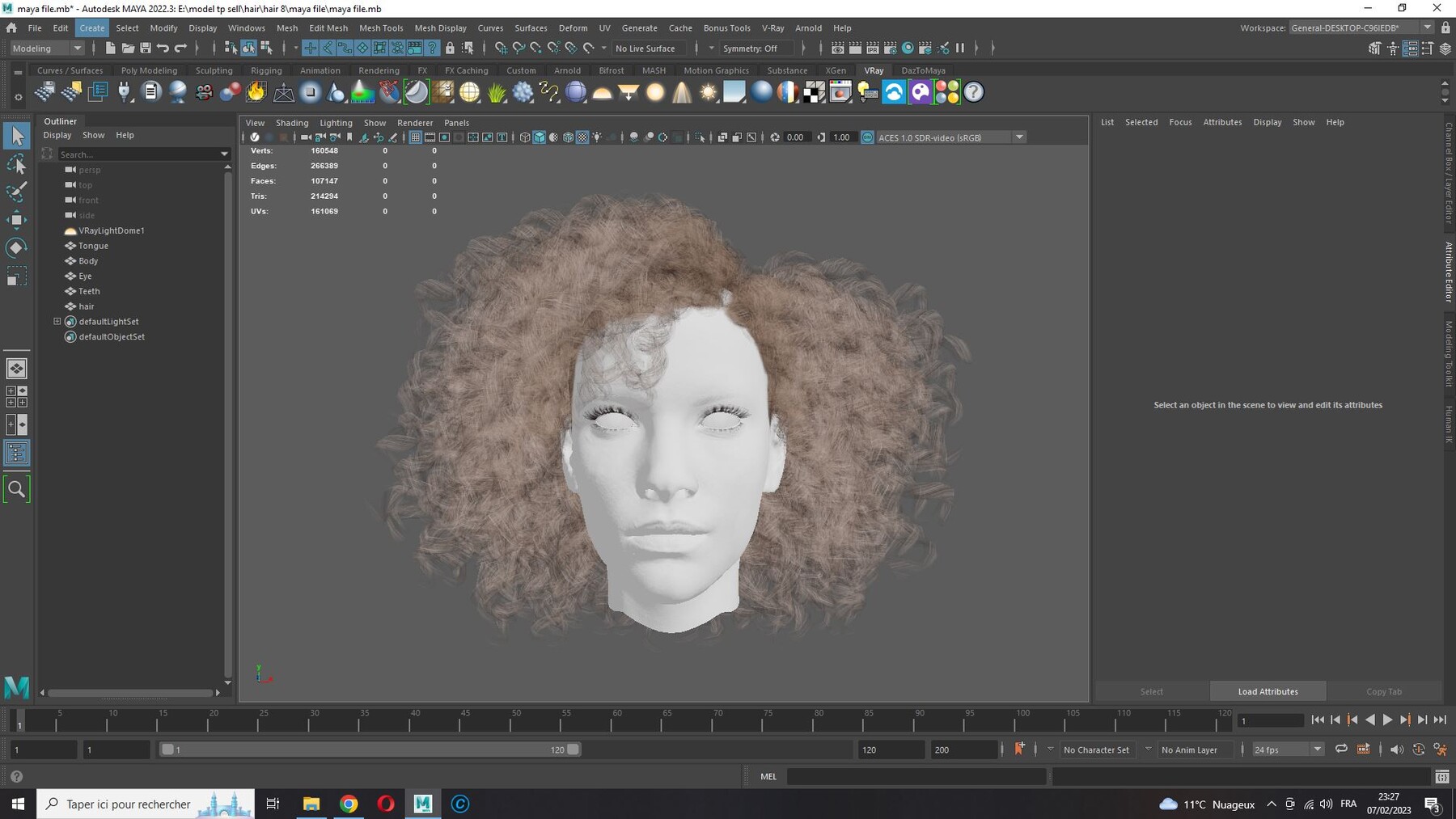
Task: Click the pause render icon
Action: click(x=960, y=49)
